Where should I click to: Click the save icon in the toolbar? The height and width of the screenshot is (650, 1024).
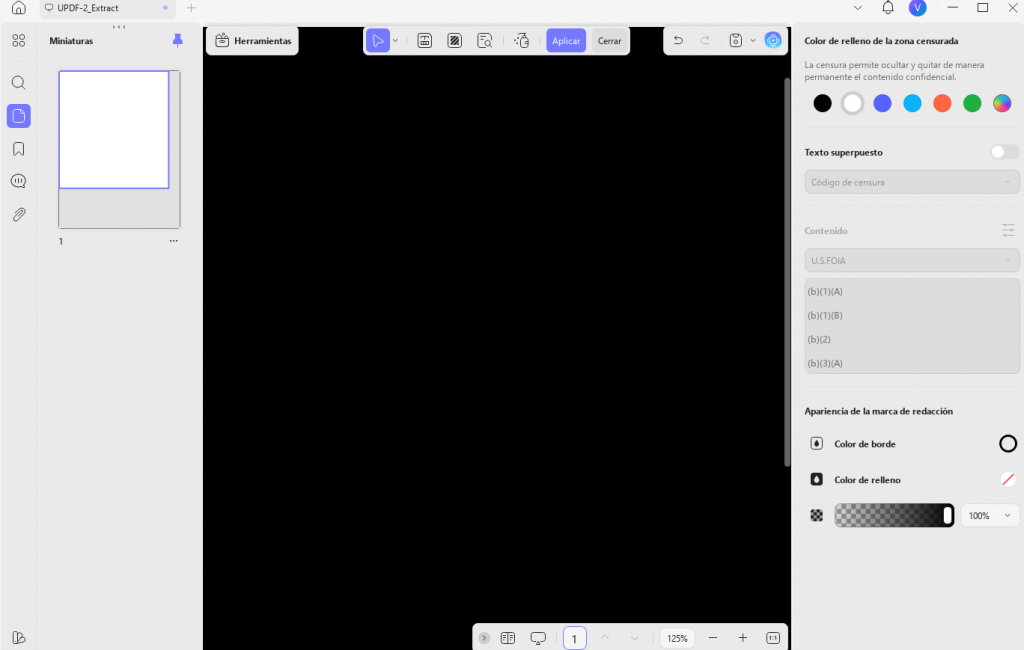point(735,41)
